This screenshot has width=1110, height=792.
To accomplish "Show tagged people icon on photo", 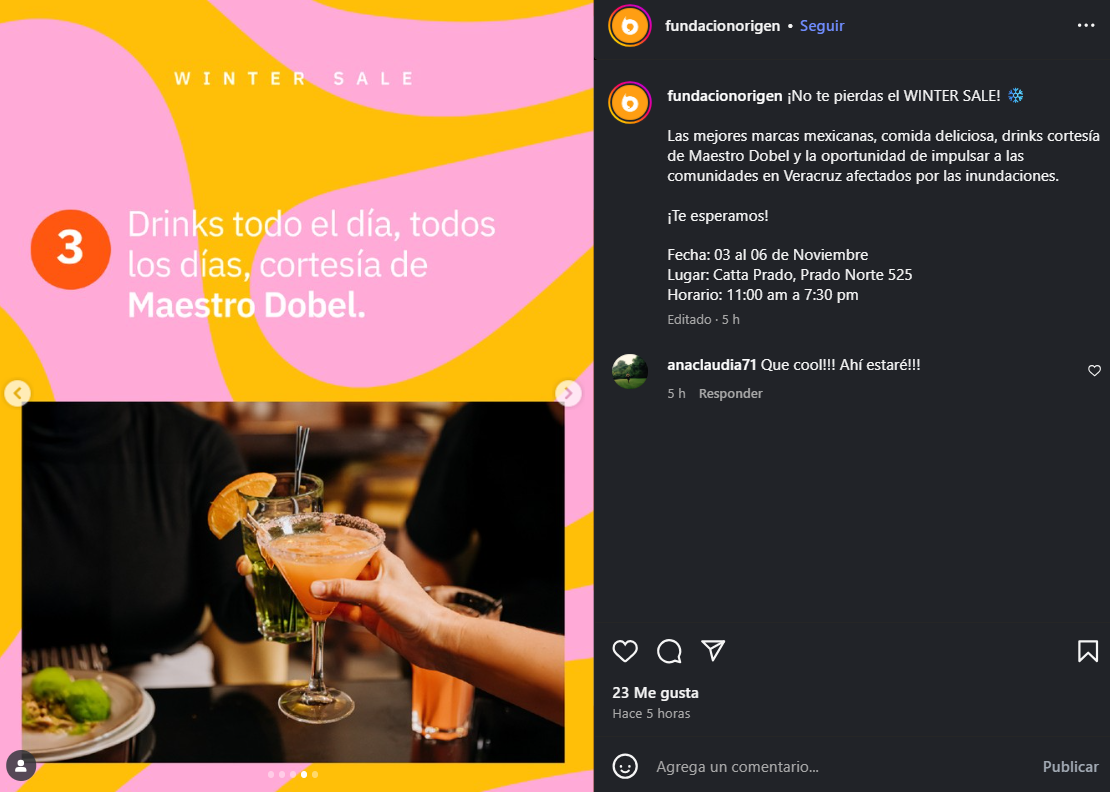I will (x=21, y=765).
